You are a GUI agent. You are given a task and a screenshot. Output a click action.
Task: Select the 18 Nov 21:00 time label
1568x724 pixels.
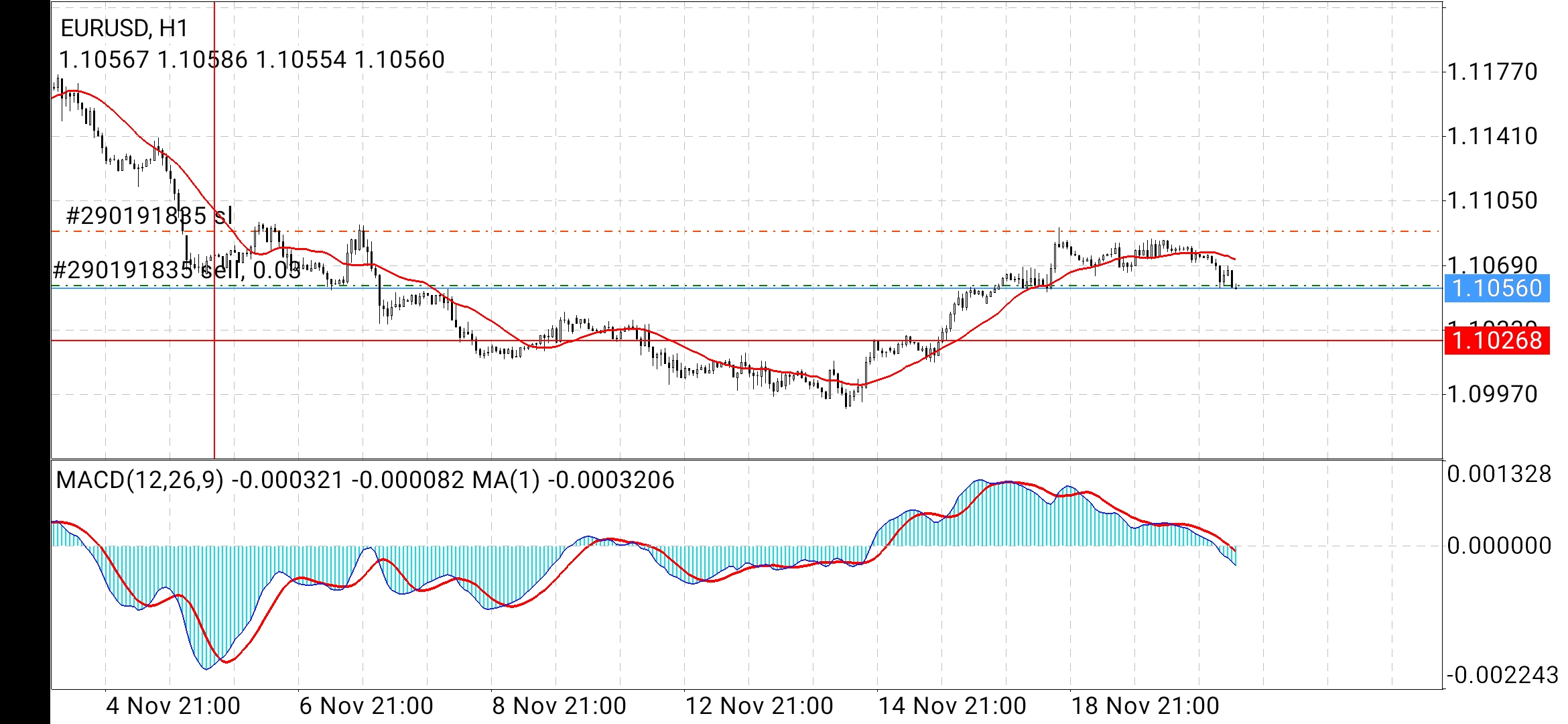pos(1145,706)
